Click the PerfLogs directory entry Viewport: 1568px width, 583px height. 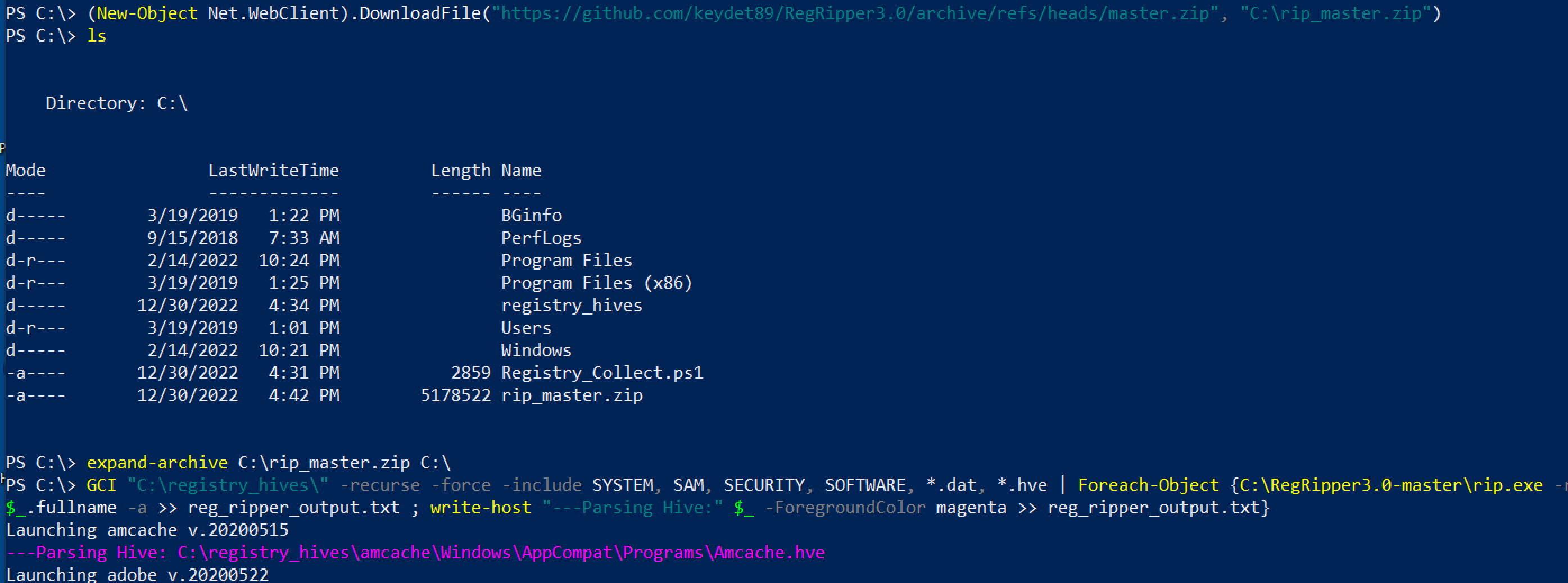[541, 238]
